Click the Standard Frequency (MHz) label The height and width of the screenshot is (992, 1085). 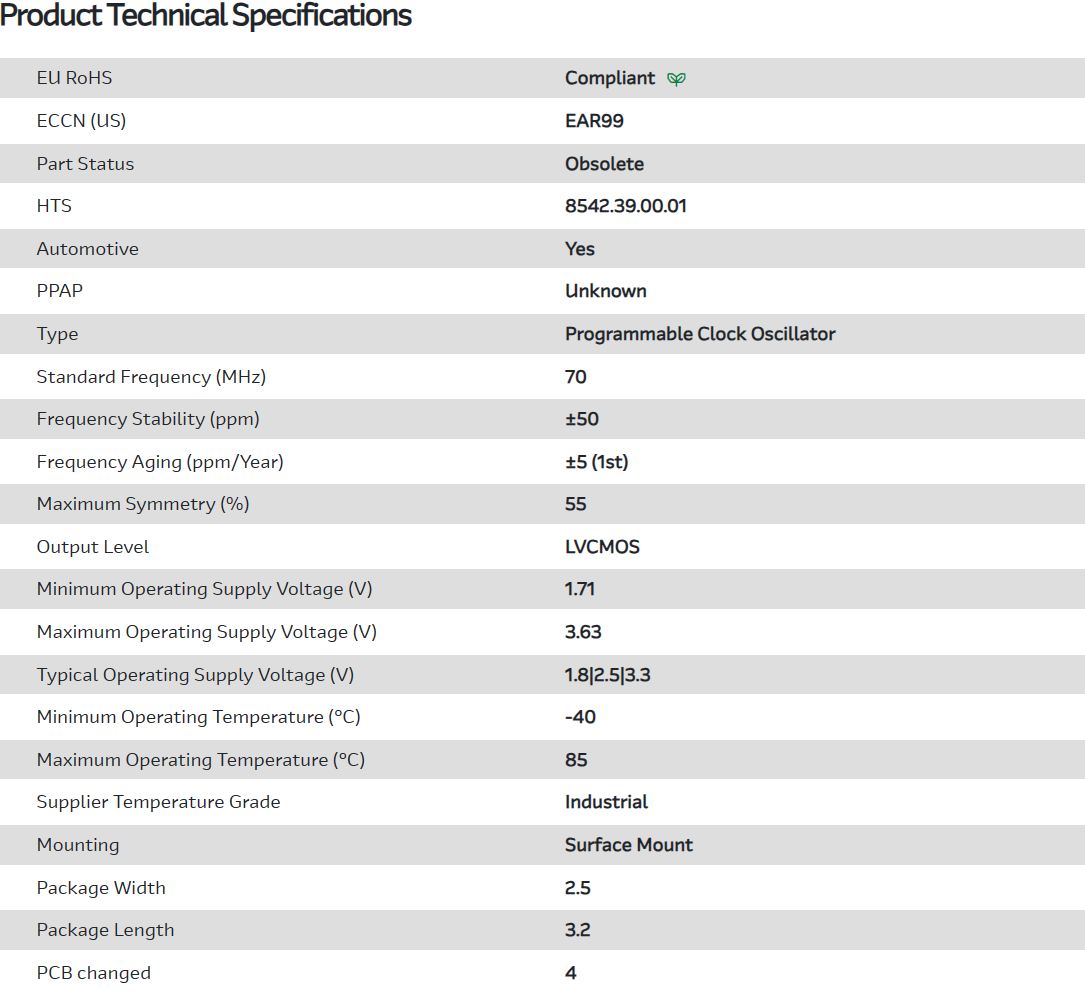click(151, 377)
